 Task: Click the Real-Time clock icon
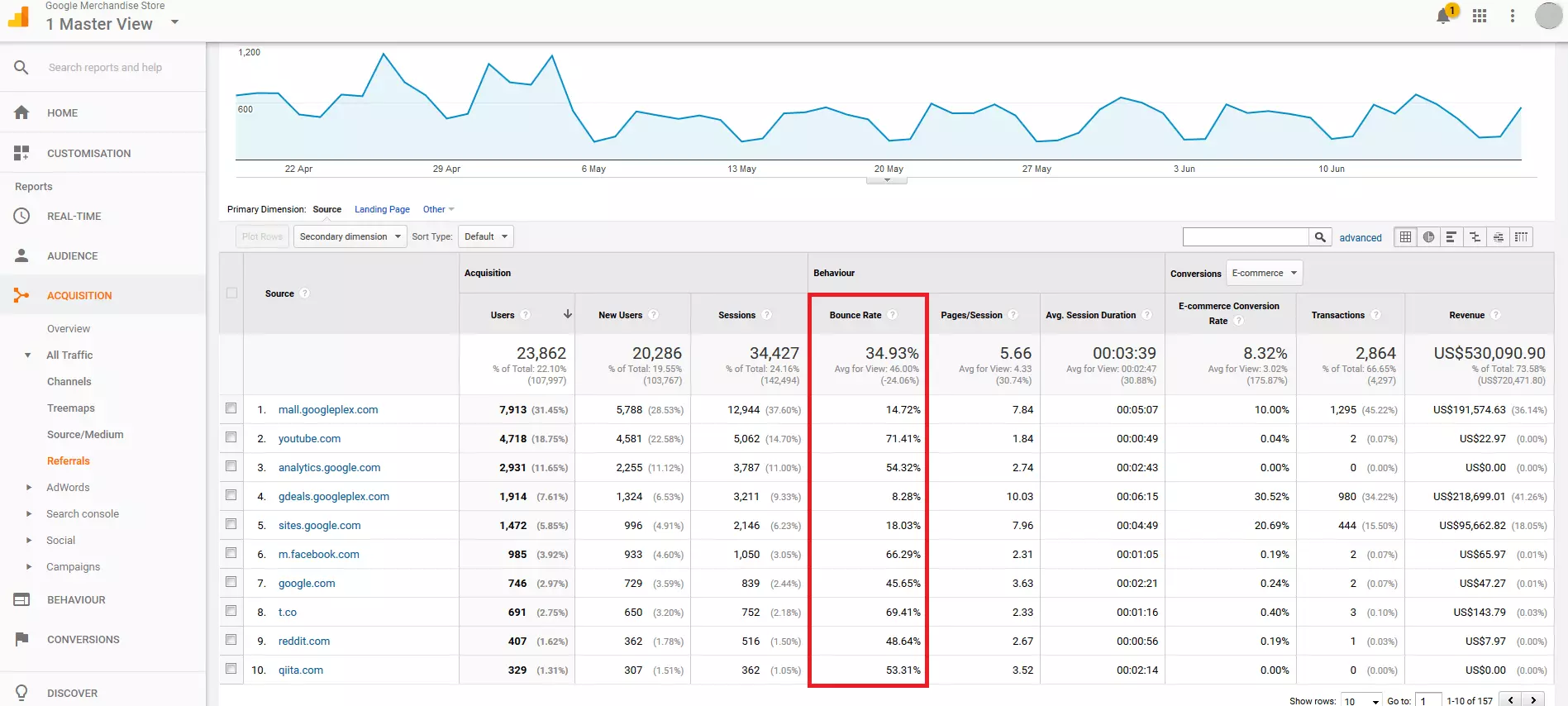coord(21,216)
